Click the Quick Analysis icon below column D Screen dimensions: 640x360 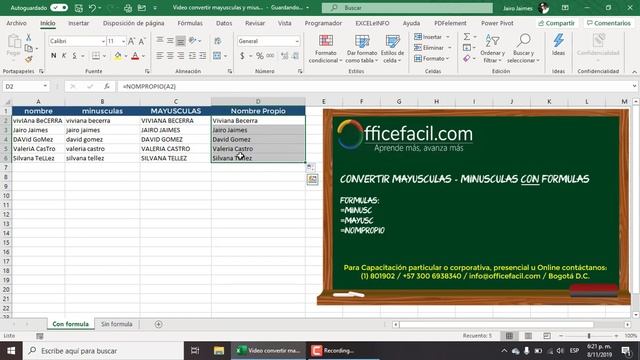[313, 179]
